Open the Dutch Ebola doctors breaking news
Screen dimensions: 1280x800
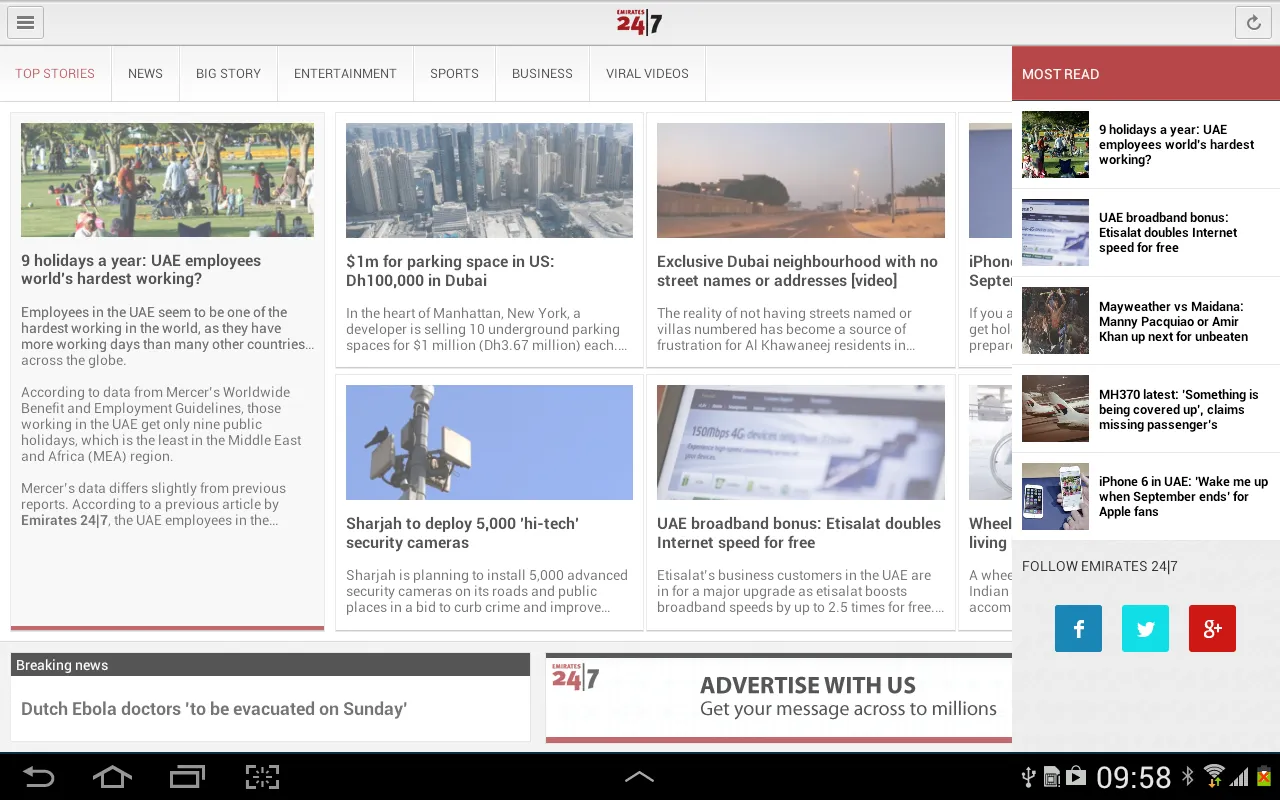(x=214, y=709)
